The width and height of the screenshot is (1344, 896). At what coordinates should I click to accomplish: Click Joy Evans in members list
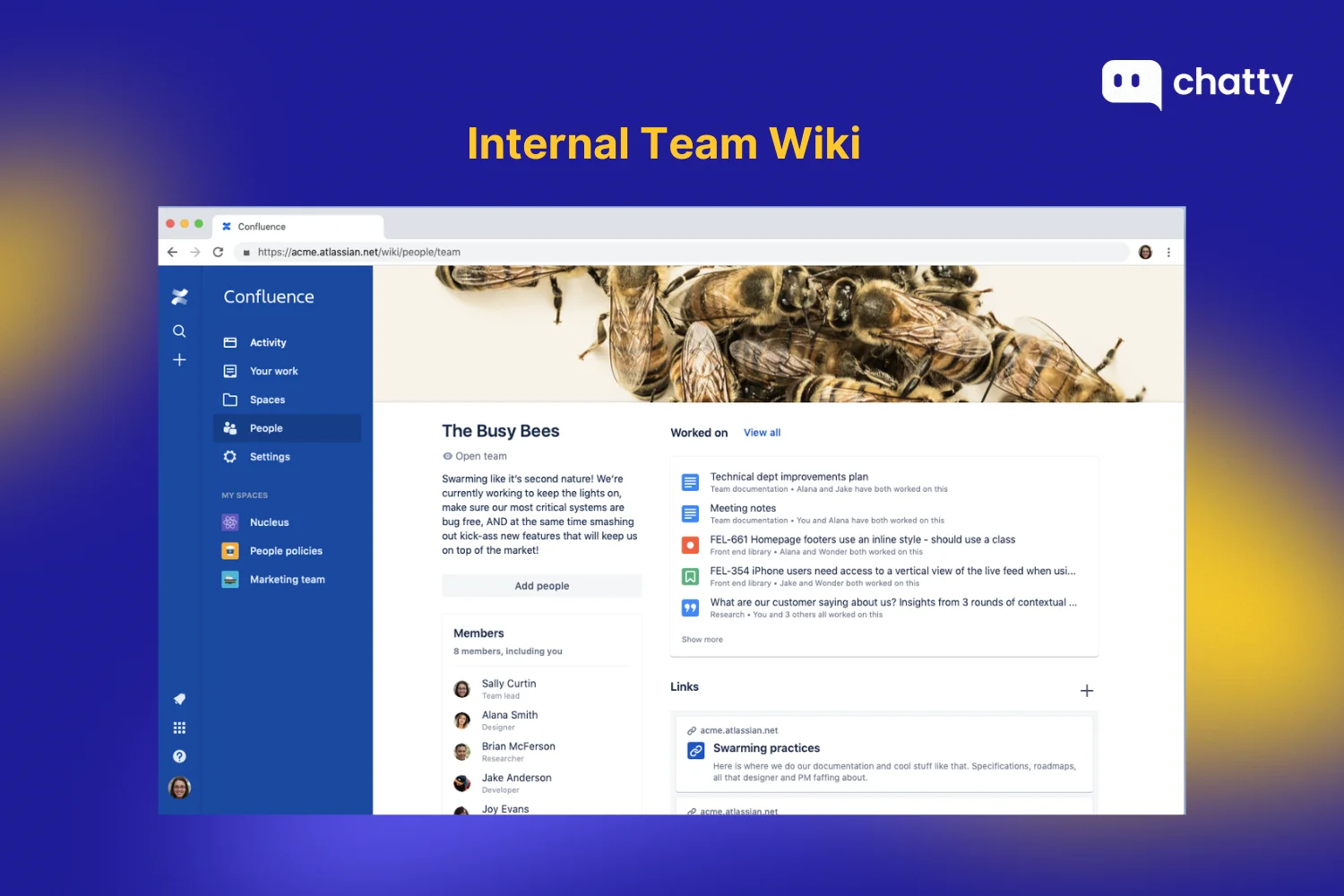(x=505, y=808)
